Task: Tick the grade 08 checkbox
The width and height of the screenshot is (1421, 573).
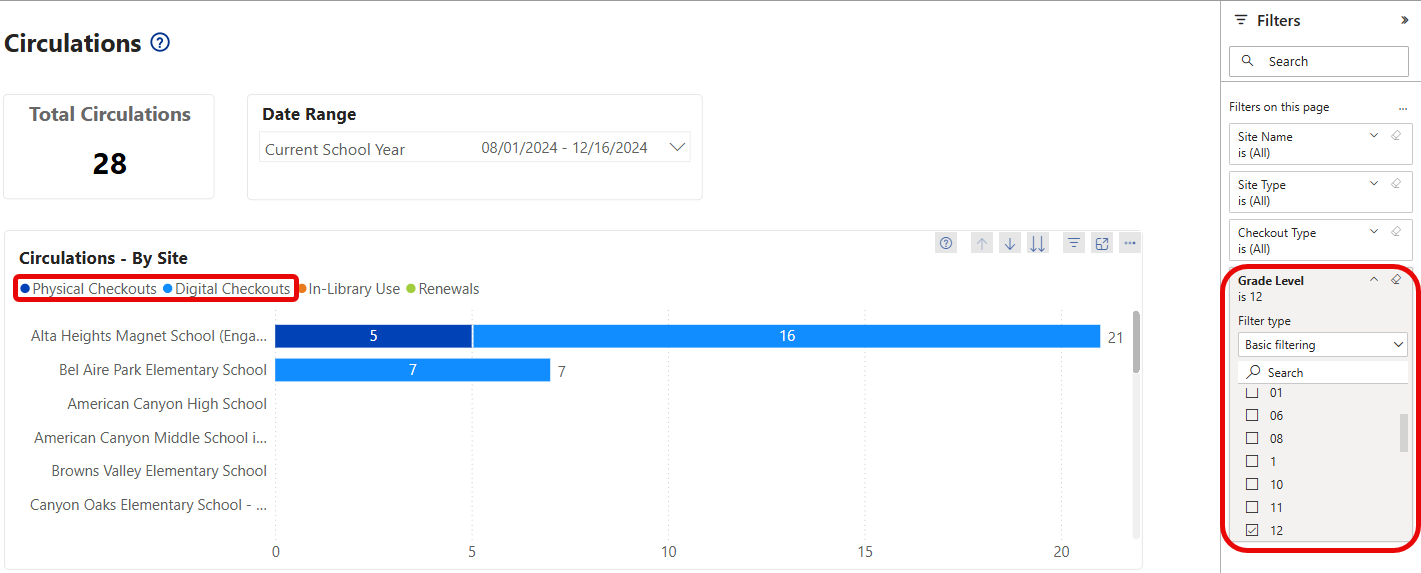Action: point(1252,438)
